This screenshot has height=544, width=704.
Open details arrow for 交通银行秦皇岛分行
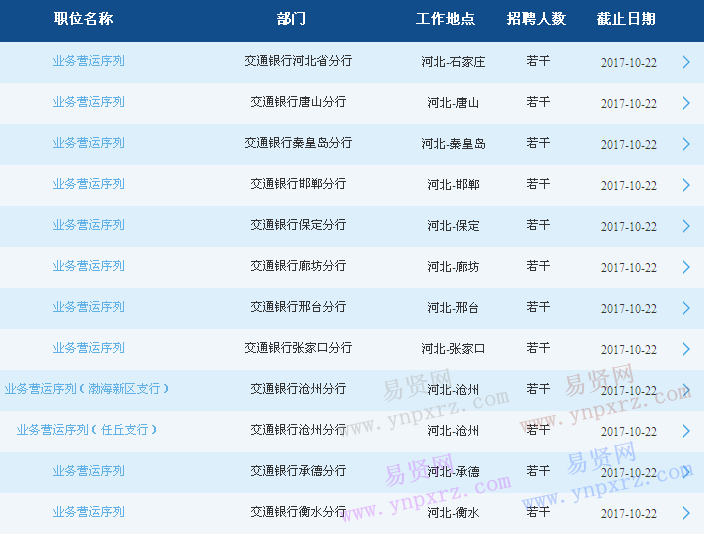686,144
